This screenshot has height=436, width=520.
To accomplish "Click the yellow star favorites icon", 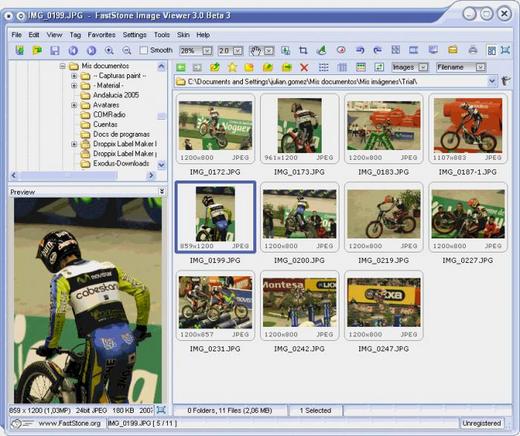I will [232, 68].
